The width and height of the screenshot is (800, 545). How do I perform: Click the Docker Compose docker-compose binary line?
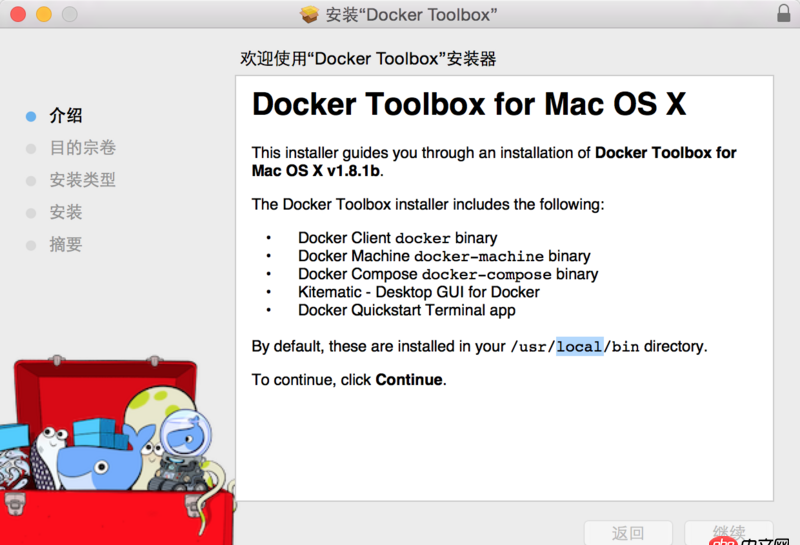tap(448, 274)
